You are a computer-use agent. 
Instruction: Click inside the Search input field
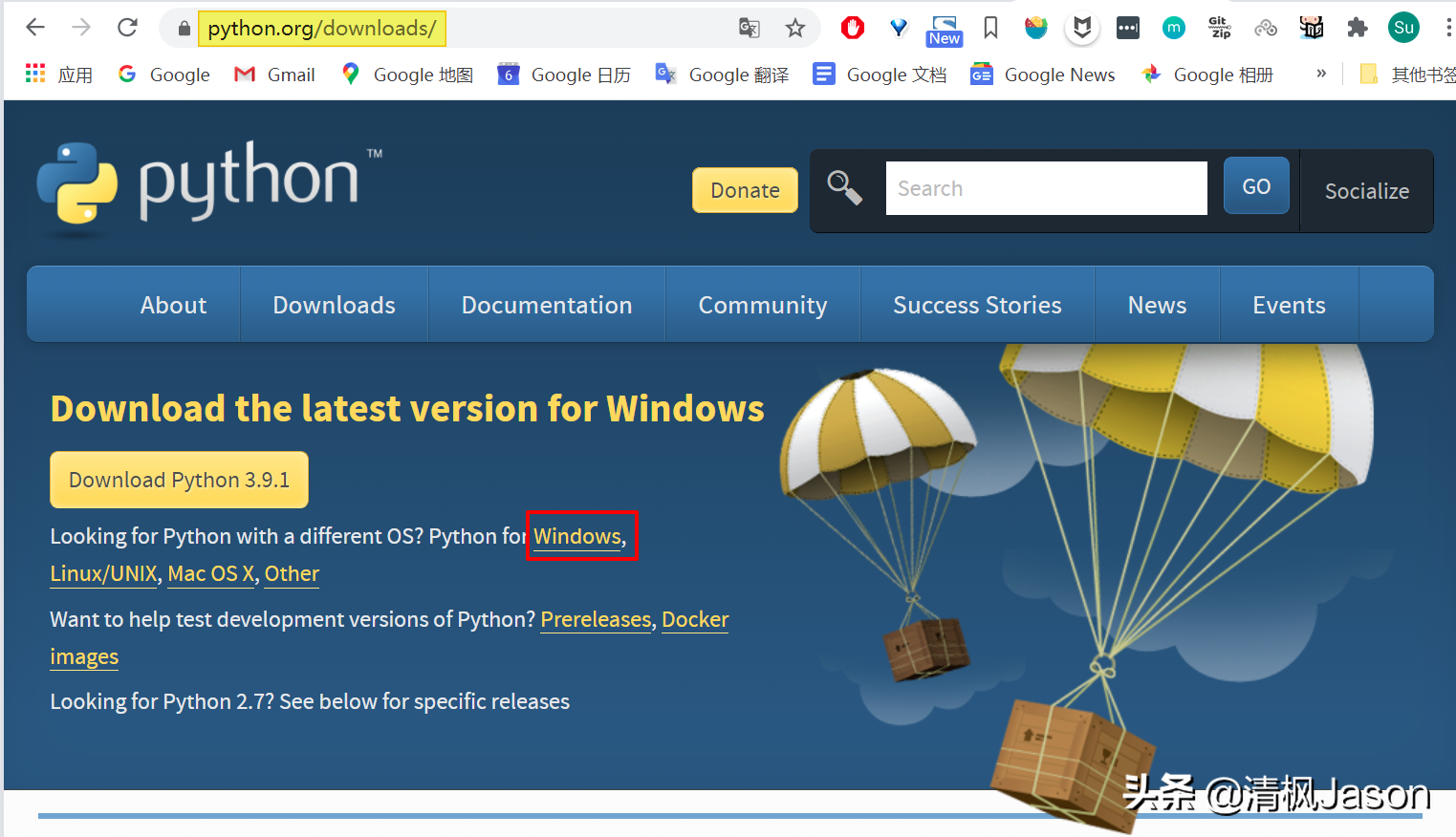[x=1046, y=187]
